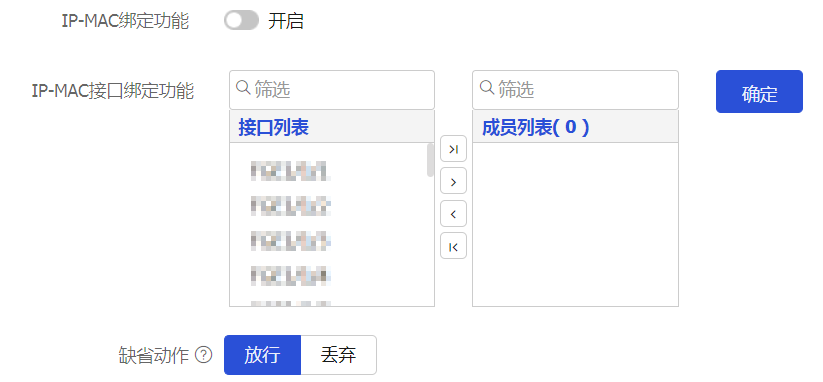Toggle the IP-MAC绑定功能 switch on
The width and height of the screenshot is (823, 382).
pyautogui.click(x=241, y=21)
